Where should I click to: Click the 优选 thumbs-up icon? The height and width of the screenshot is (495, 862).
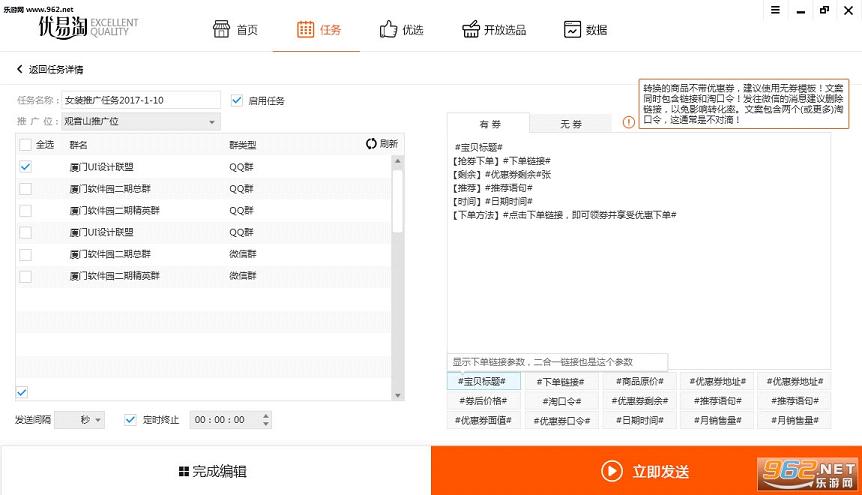point(388,29)
